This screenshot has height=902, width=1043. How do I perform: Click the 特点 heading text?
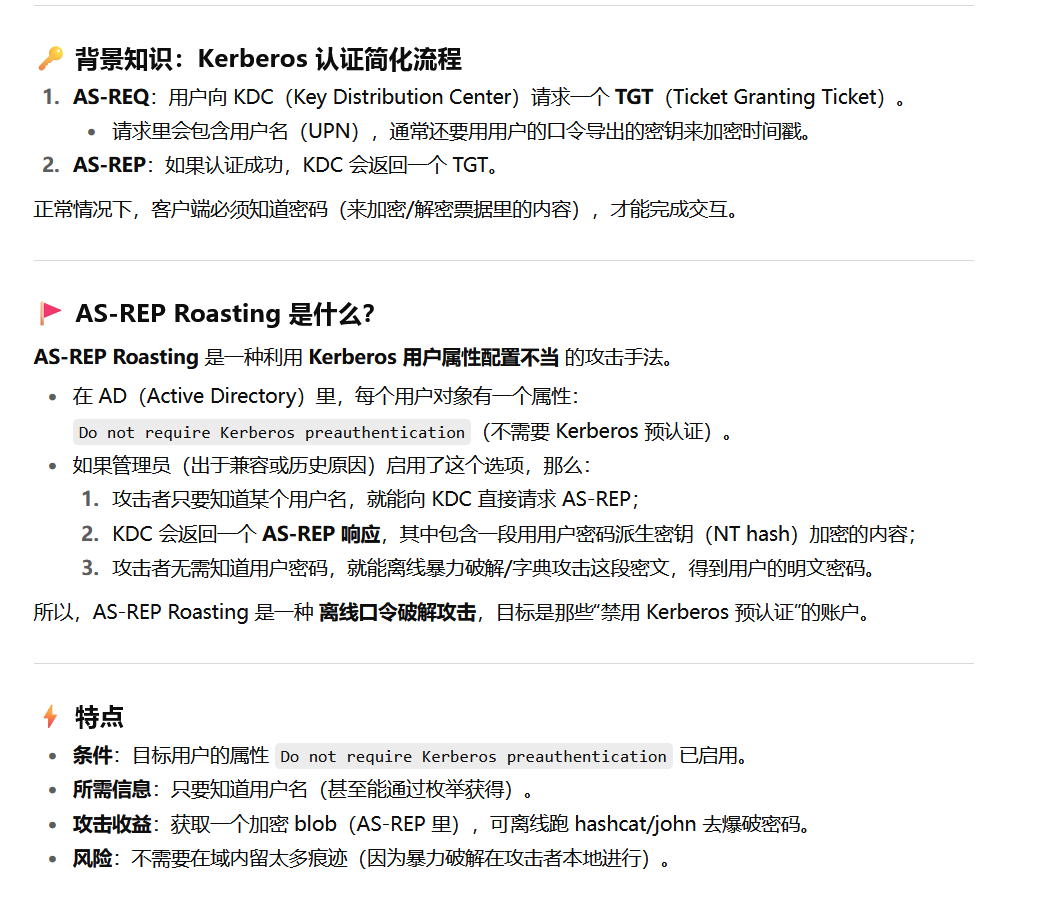point(99,717)
